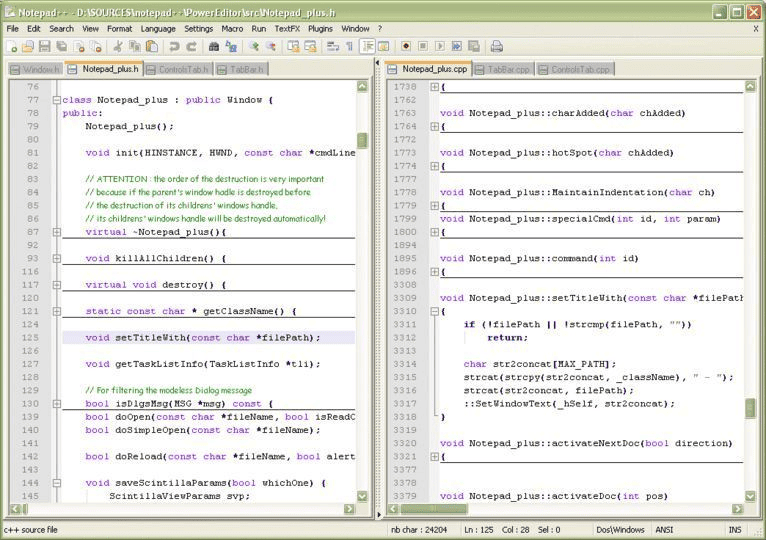766x540 pixels.
Task: Switch to the TabBar.h tab
Action: 241,70
